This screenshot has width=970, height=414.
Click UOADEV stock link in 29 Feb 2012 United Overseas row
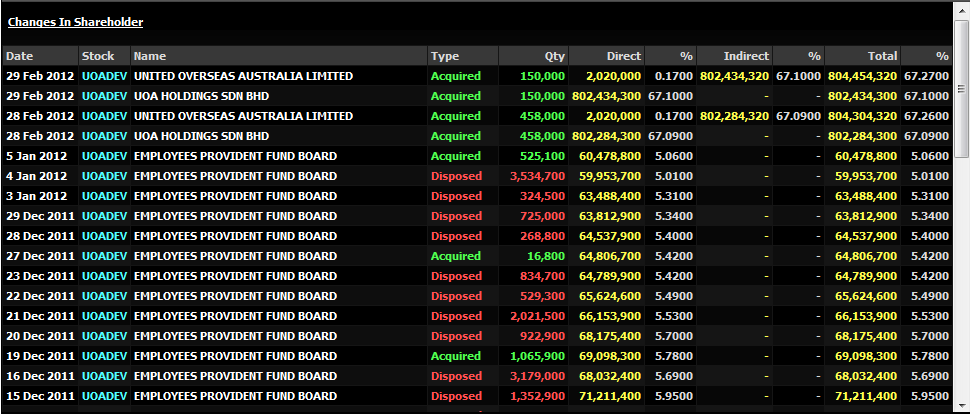pos(105,76)
